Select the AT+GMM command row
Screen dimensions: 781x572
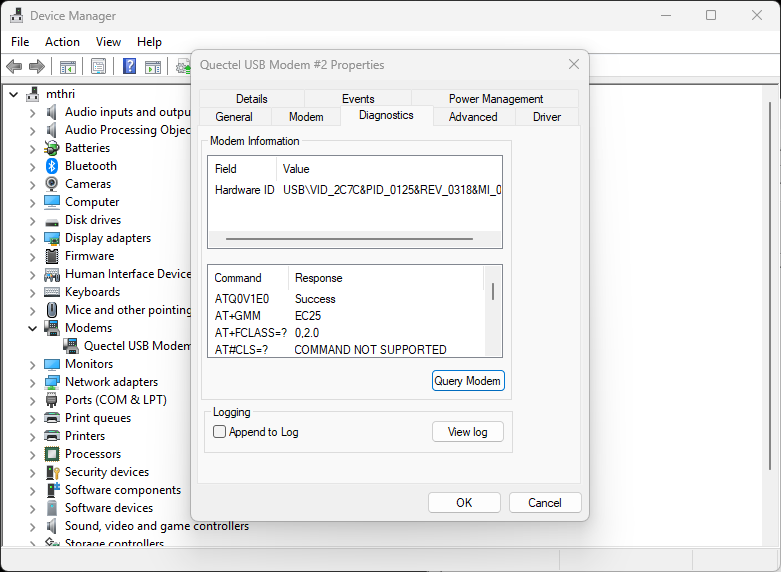[346, 316]
